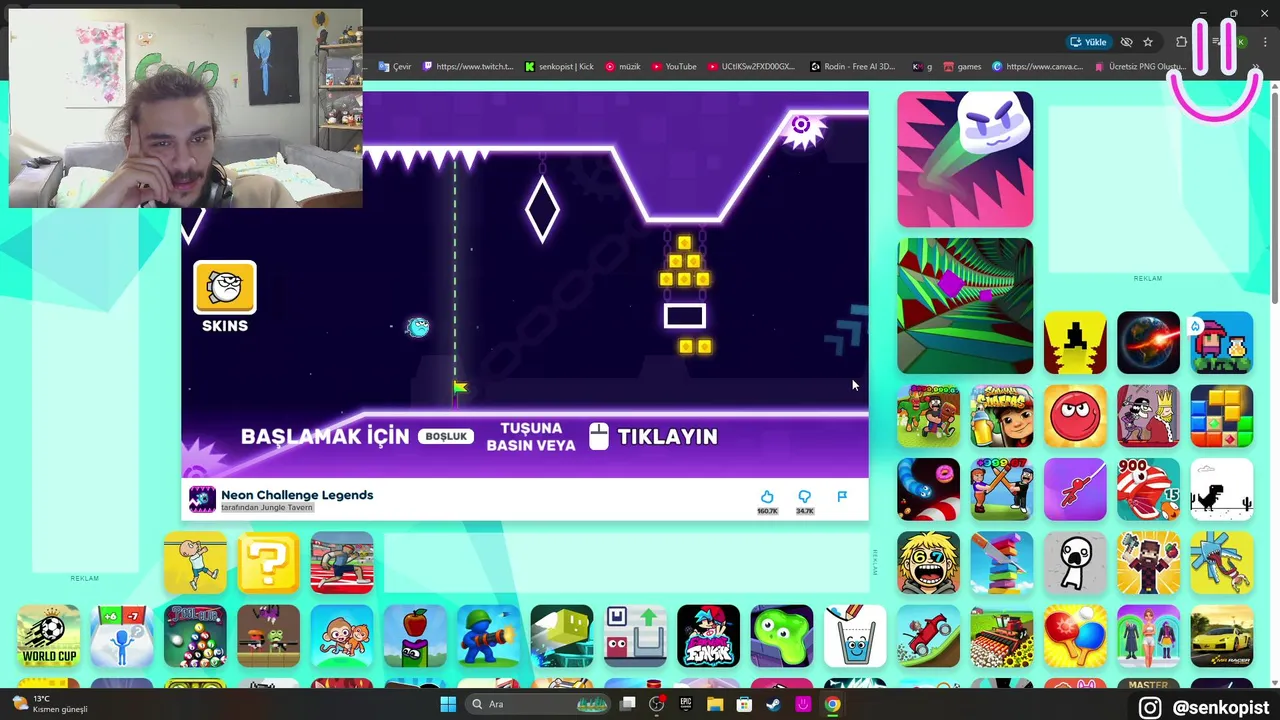
Task: Open the Earth laser destruction game icon
Action: point(1148,343)
